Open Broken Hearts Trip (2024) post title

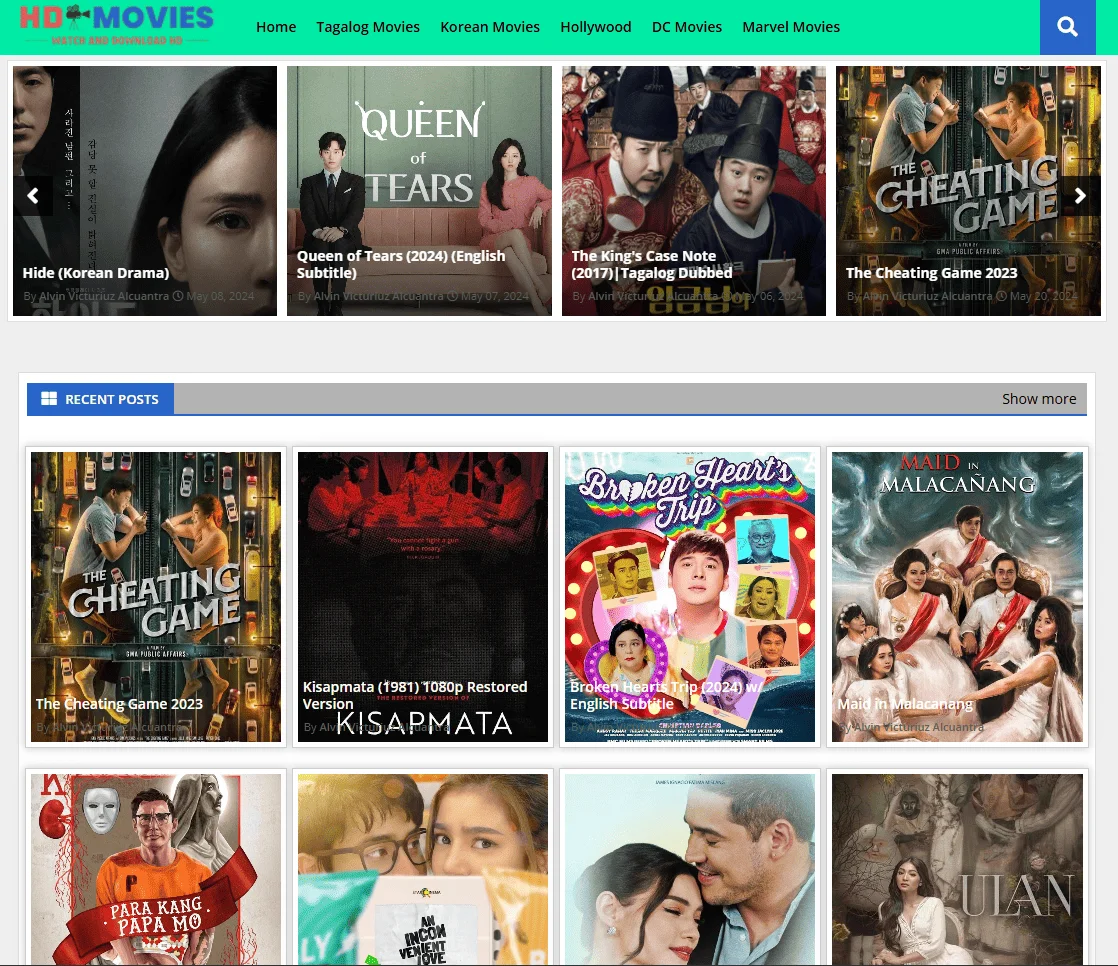click(x=665, y=695)
